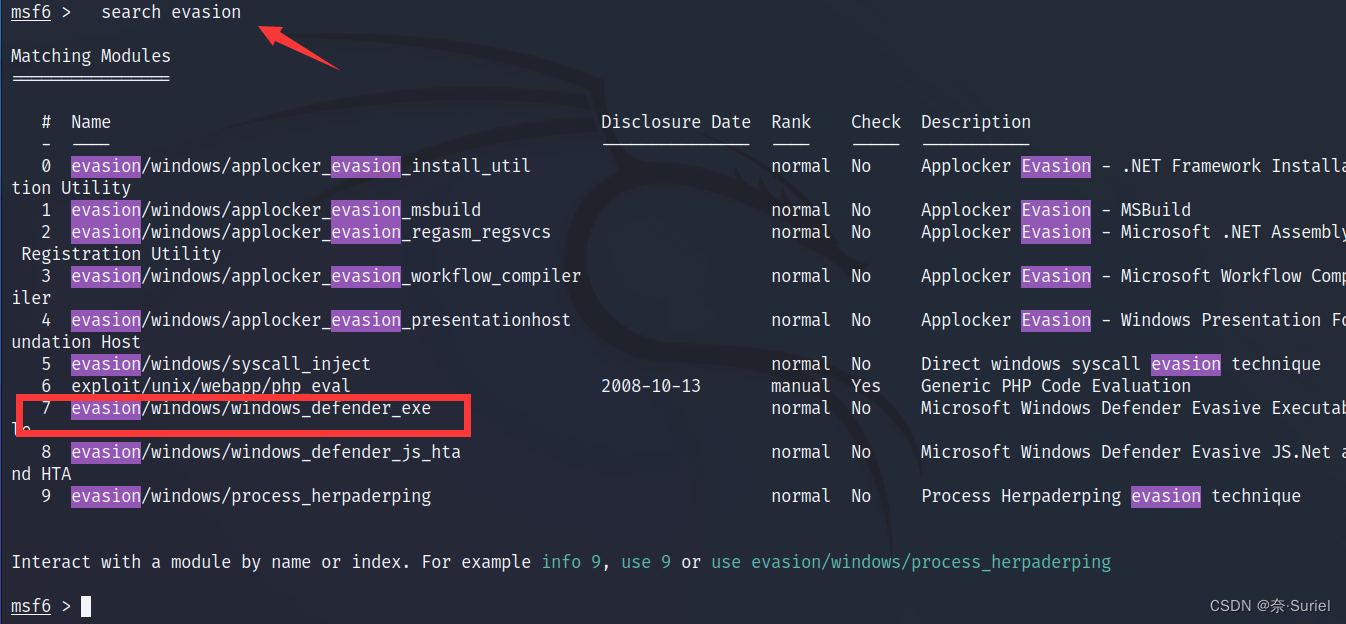Screen dimensions: 1346x624
Task: Click the Matching Modules heading
Action: pos(90,55)
